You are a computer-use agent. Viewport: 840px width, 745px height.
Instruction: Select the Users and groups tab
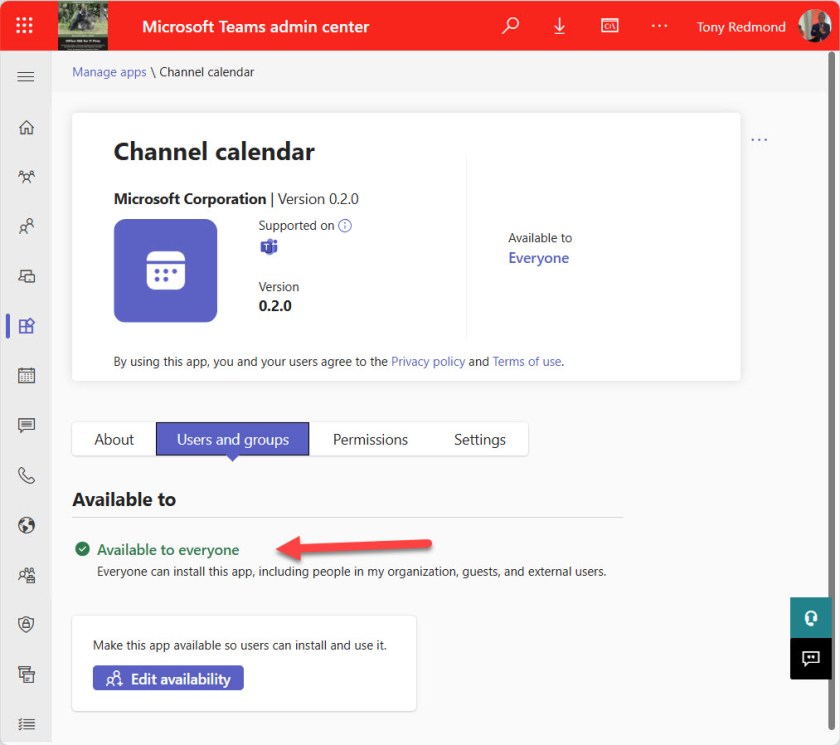232,439
